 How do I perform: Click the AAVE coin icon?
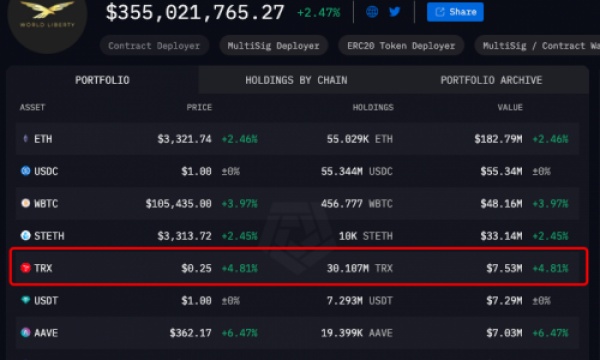coord(26,332)
